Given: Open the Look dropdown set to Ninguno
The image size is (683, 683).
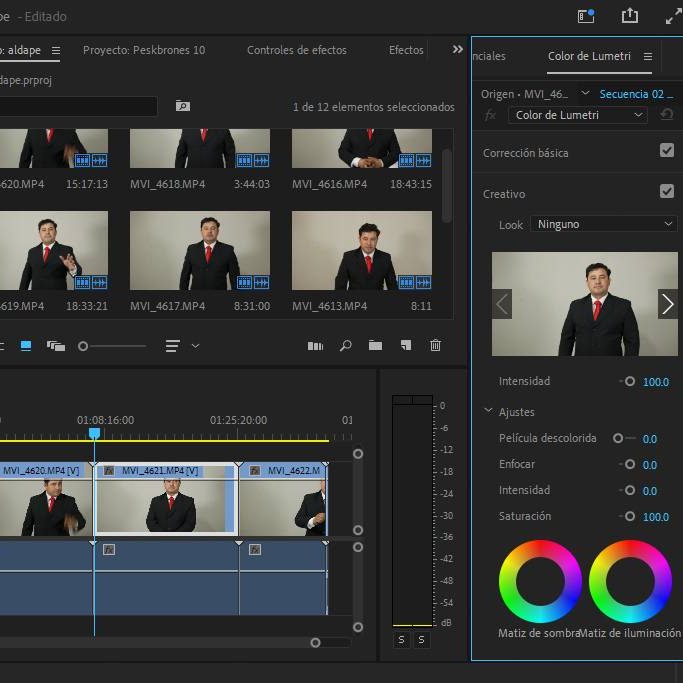Looking at the screenshot, I should coord(603,224).
